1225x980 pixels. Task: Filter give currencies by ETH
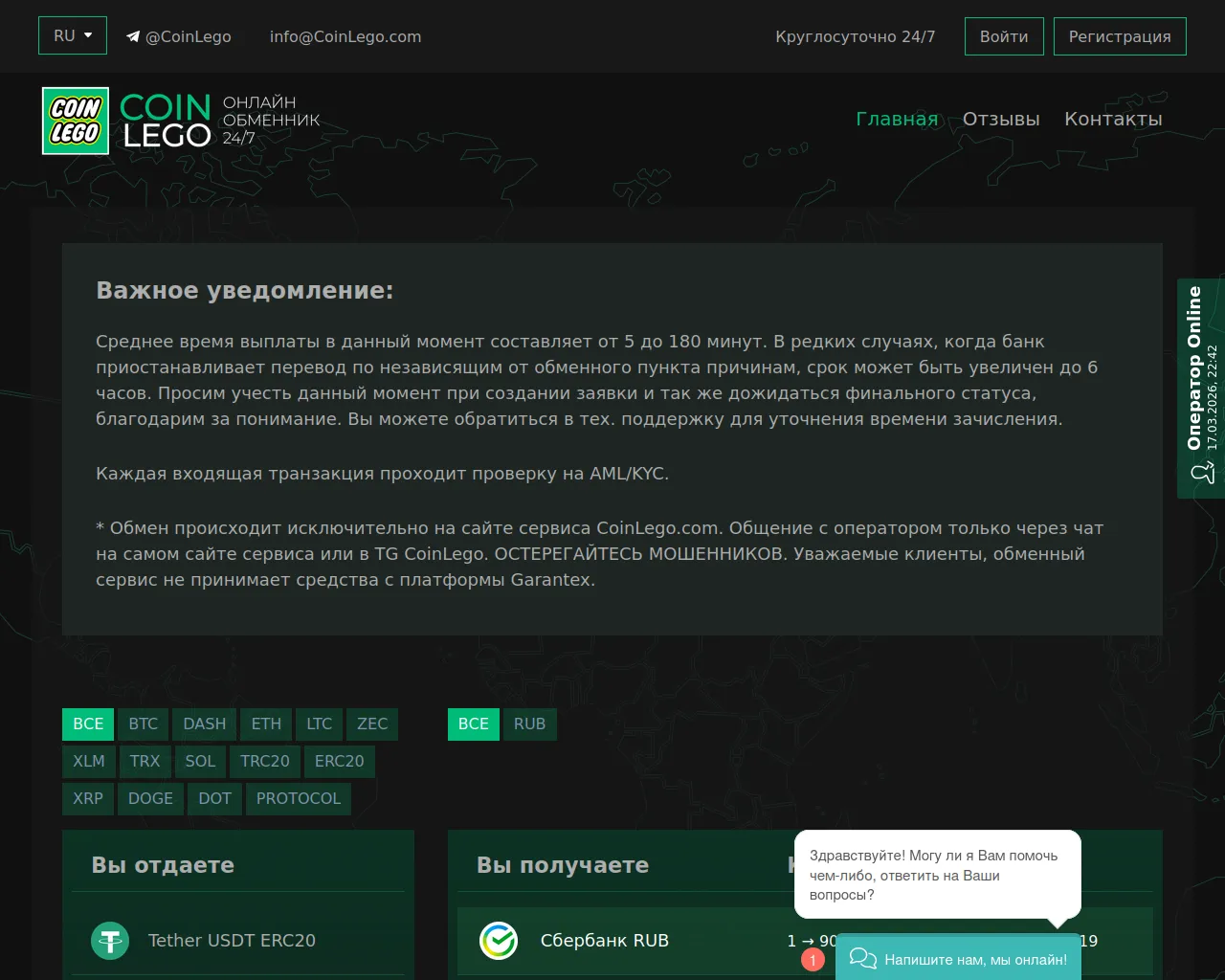click(266, 724)
